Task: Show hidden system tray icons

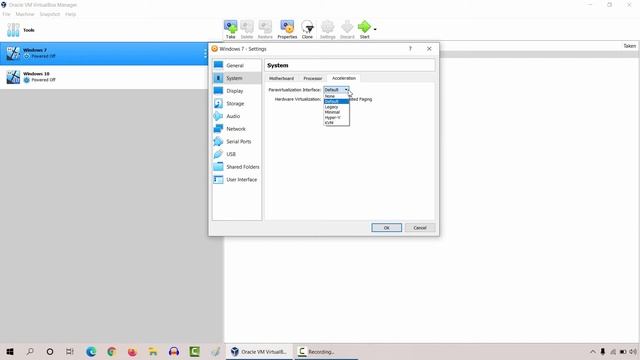Action: coord(593,351)
